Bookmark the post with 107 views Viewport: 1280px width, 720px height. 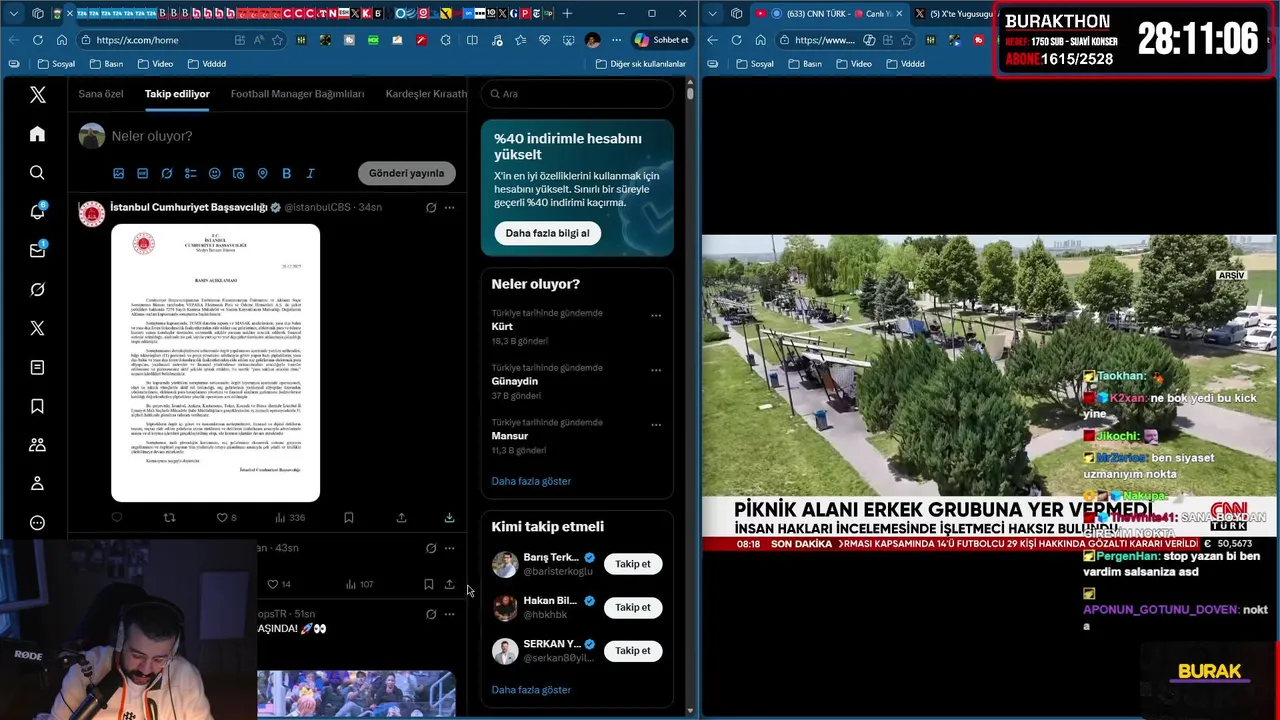point(428,584)
